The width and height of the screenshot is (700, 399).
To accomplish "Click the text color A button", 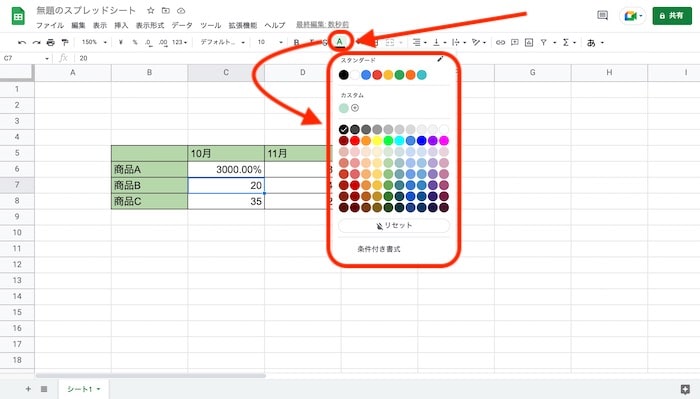I will [x=340, y=42].
